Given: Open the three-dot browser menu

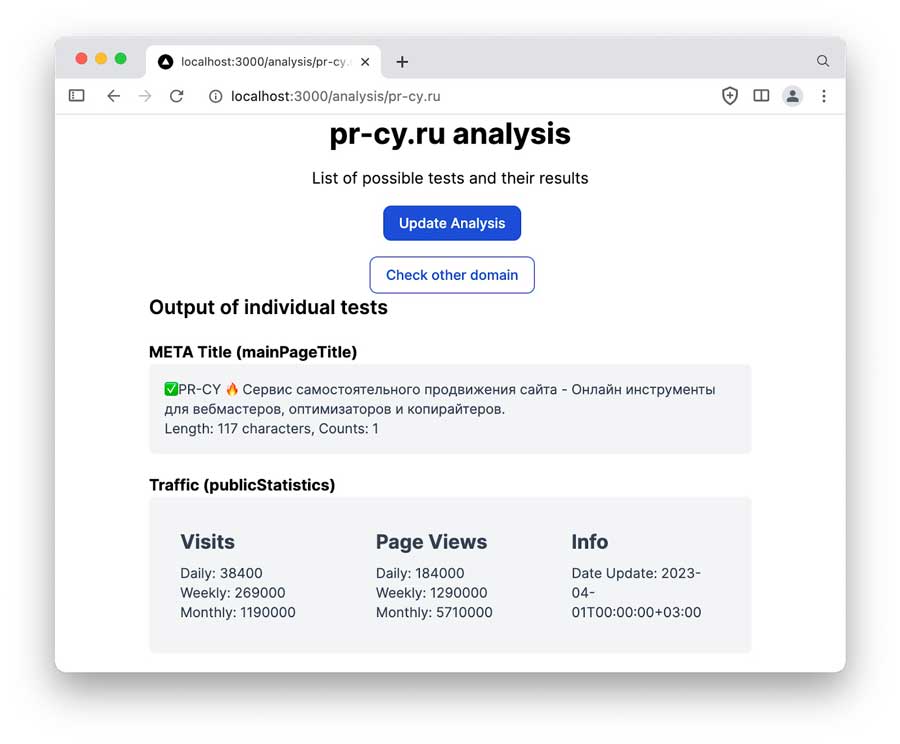Looking at the screenshot, I should [823, 96].
